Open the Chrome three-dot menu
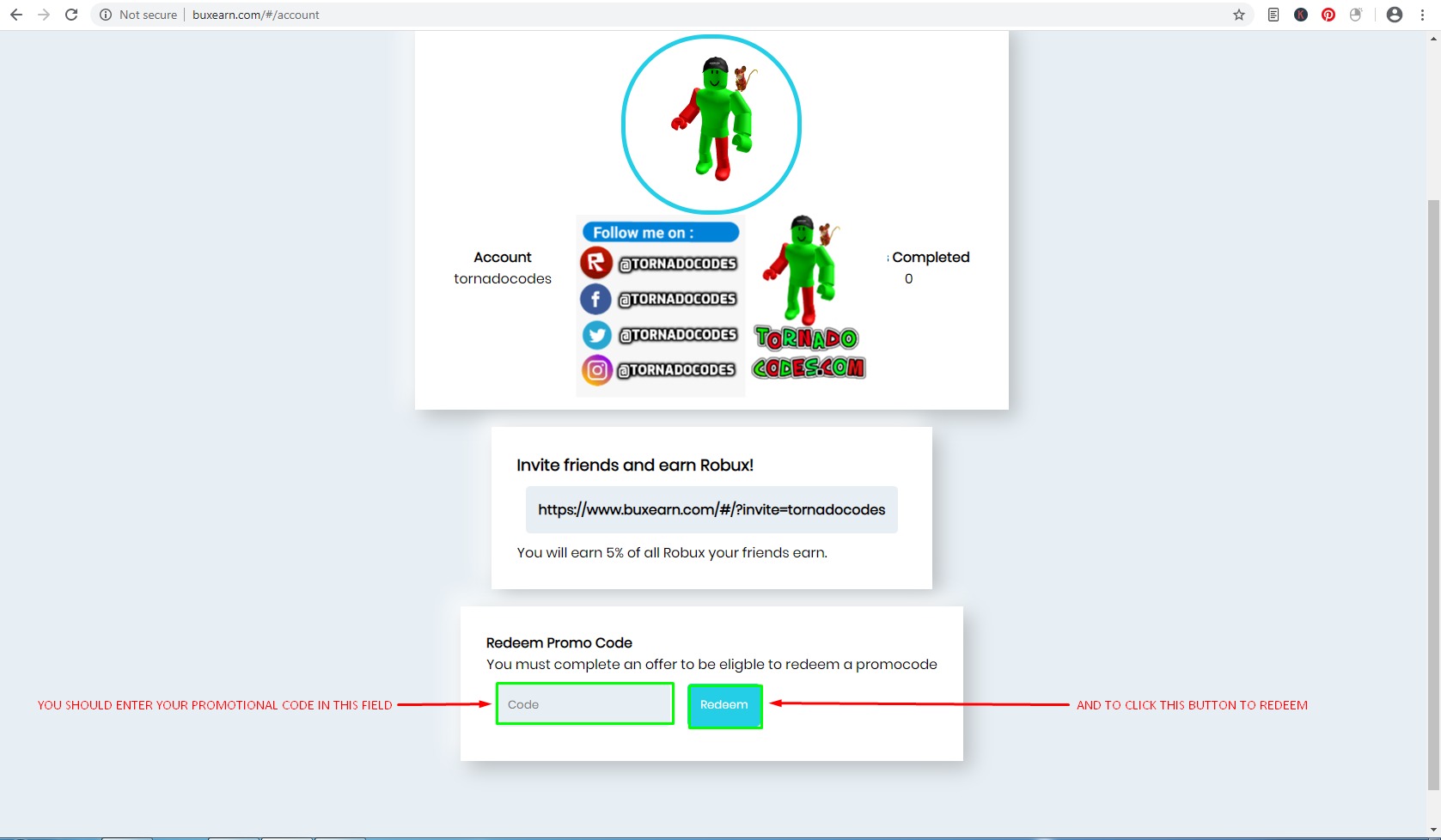Screen dimensions: 1441x840 tap(1422, 15)
